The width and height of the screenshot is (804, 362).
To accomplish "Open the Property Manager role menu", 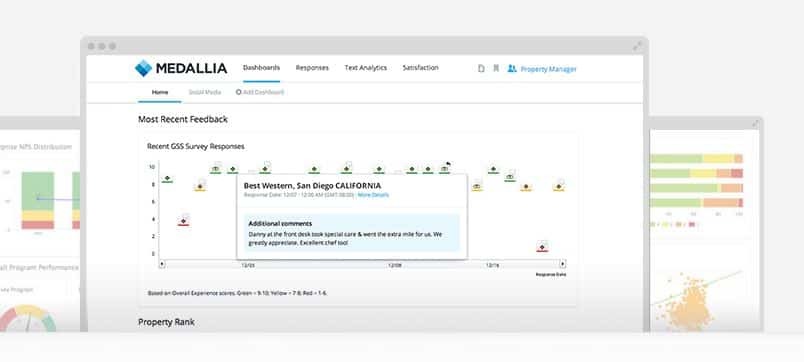I will tap(549, 69).
